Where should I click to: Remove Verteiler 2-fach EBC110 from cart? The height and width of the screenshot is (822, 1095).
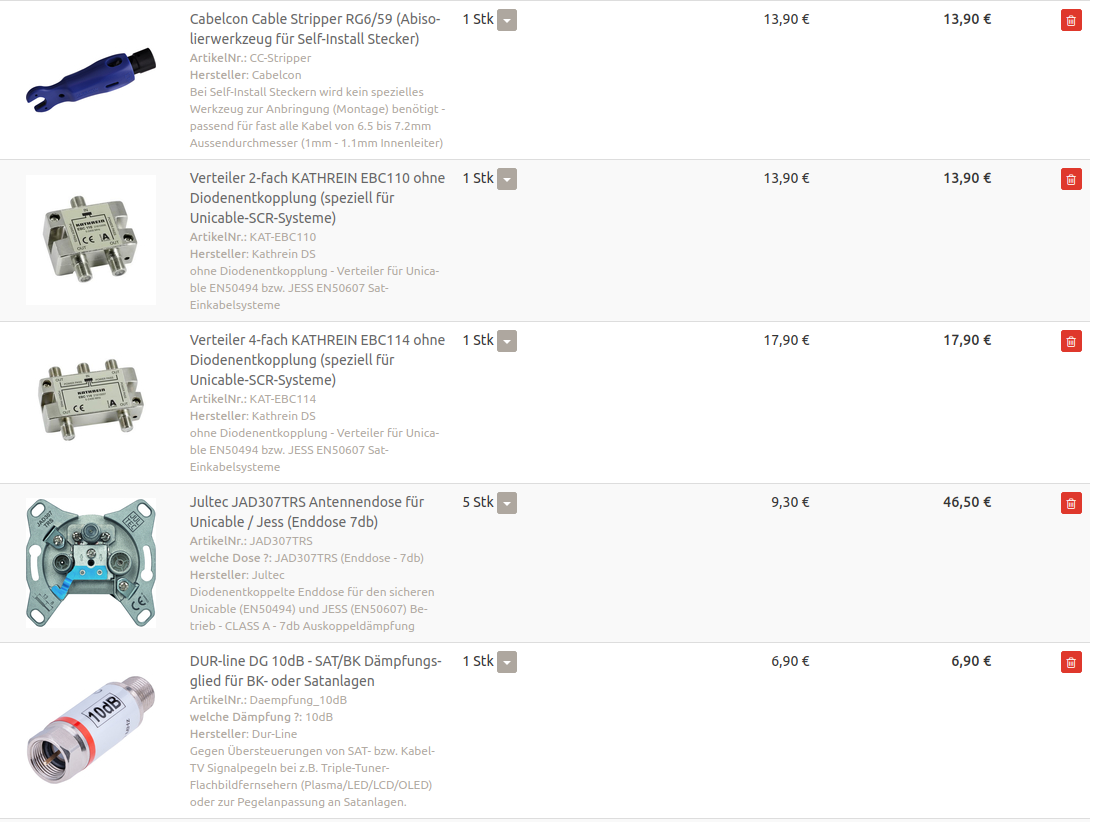tap(1071, 179)
